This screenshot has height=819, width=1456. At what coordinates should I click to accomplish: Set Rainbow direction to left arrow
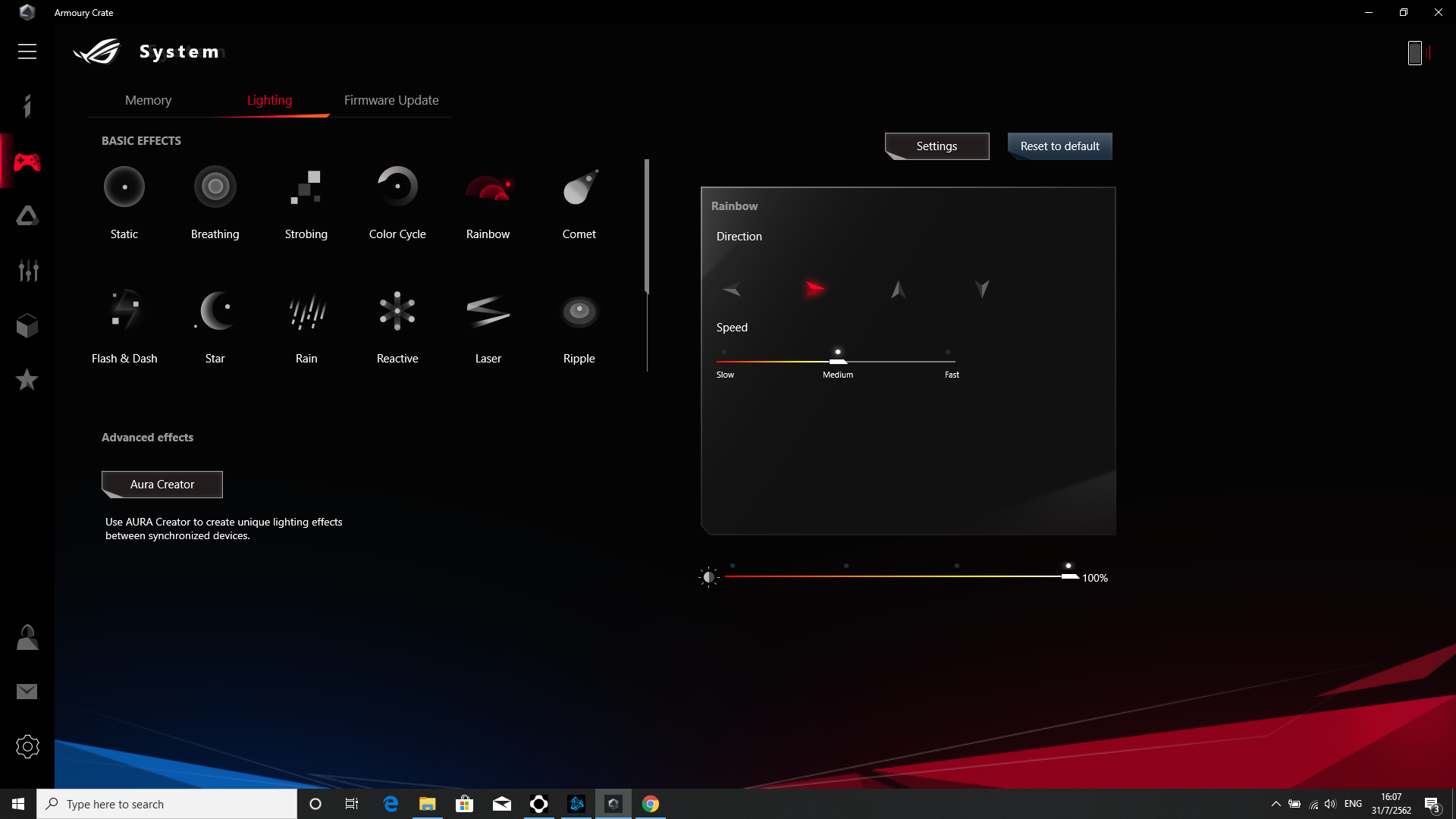[x=732, y=289]
